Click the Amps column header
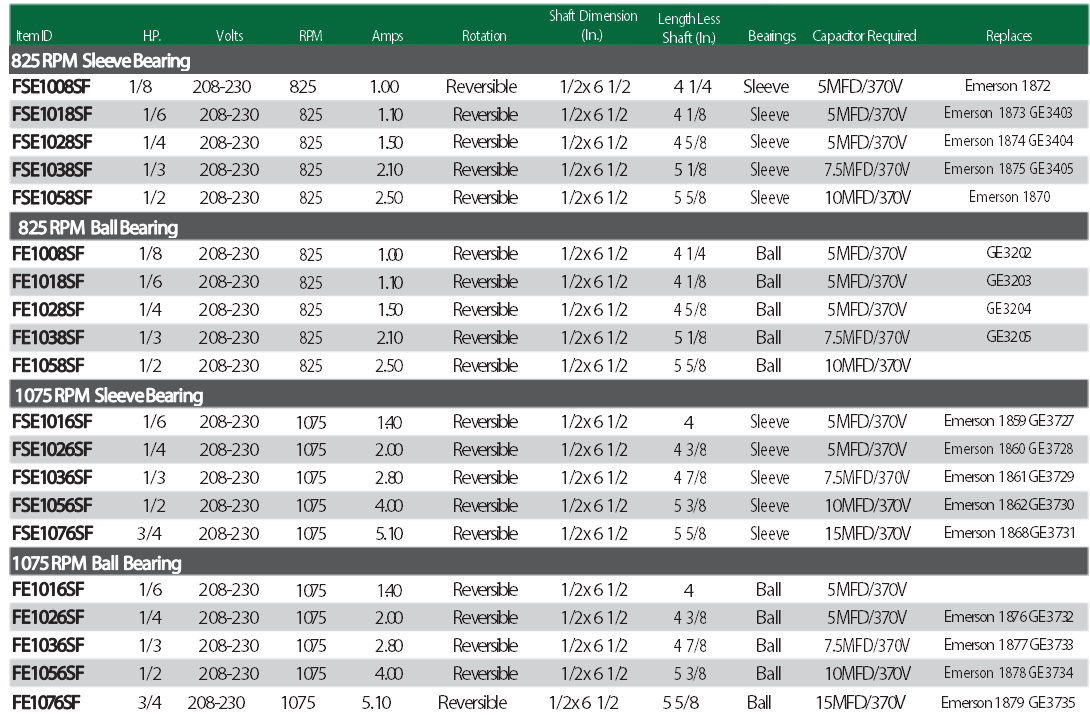Viewport: 1090px width, 715px height. click(x=387, y=36)
